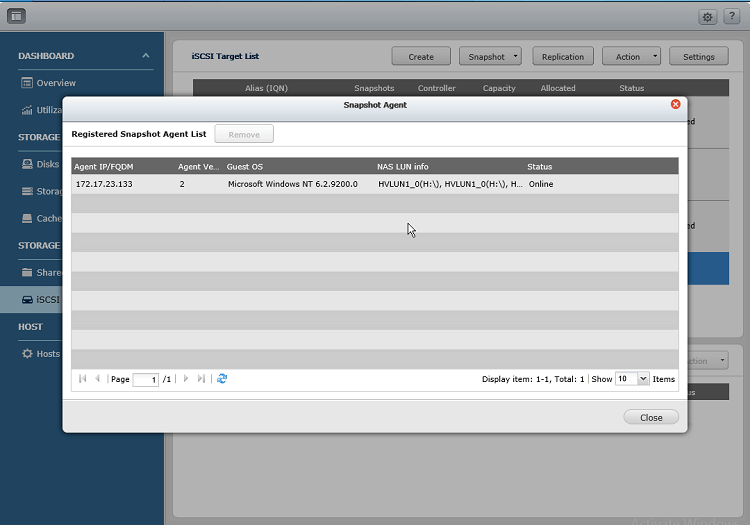Image resolution: width=750 pixels, height=525 pixels.
Task: Open the settings gear icon in top bar
Action: tap(707, 17)
